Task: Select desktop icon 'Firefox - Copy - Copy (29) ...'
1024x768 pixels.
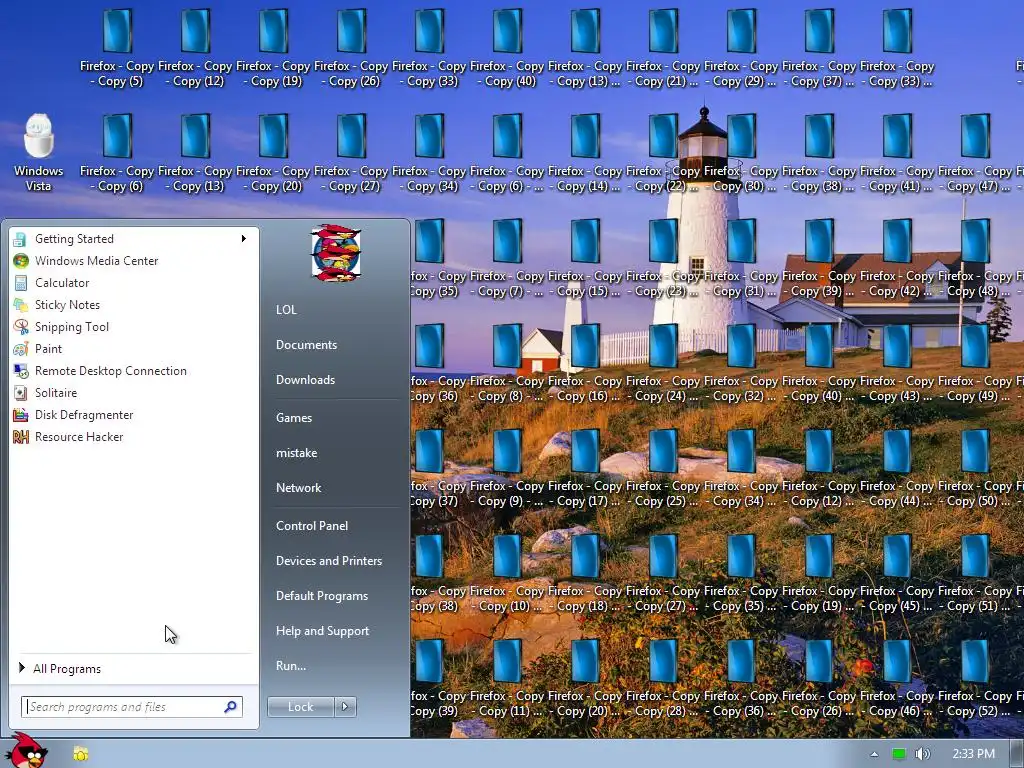Action: point(741,48)
